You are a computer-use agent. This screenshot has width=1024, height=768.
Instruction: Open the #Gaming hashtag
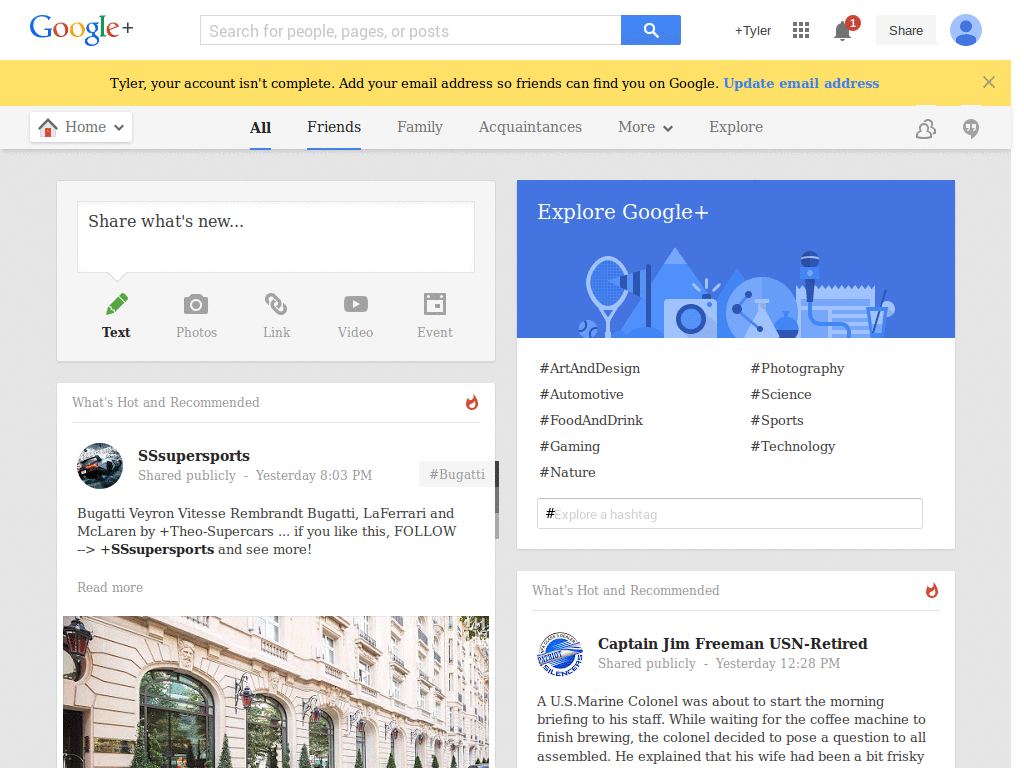[x=569, y=447]
